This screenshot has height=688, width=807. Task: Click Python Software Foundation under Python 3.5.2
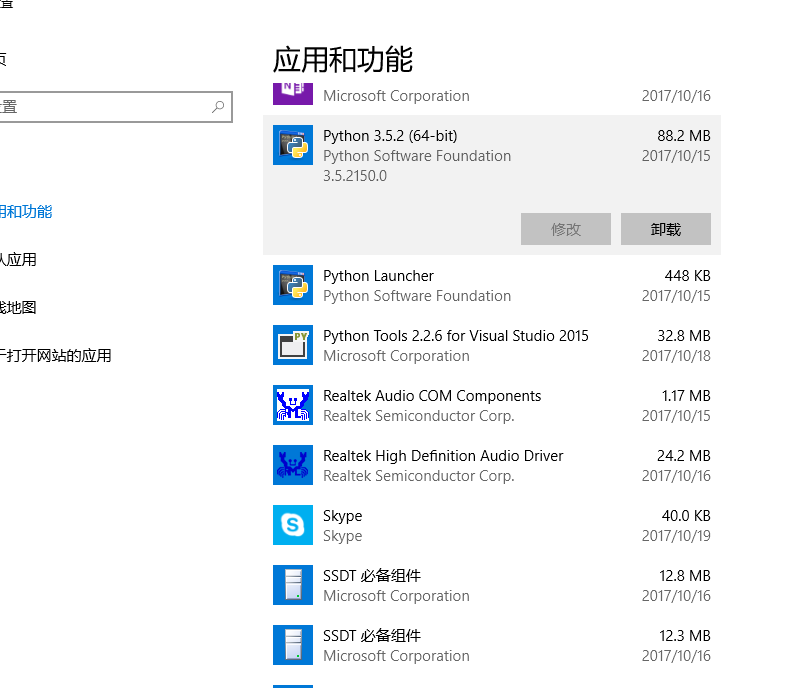(417, 156)
